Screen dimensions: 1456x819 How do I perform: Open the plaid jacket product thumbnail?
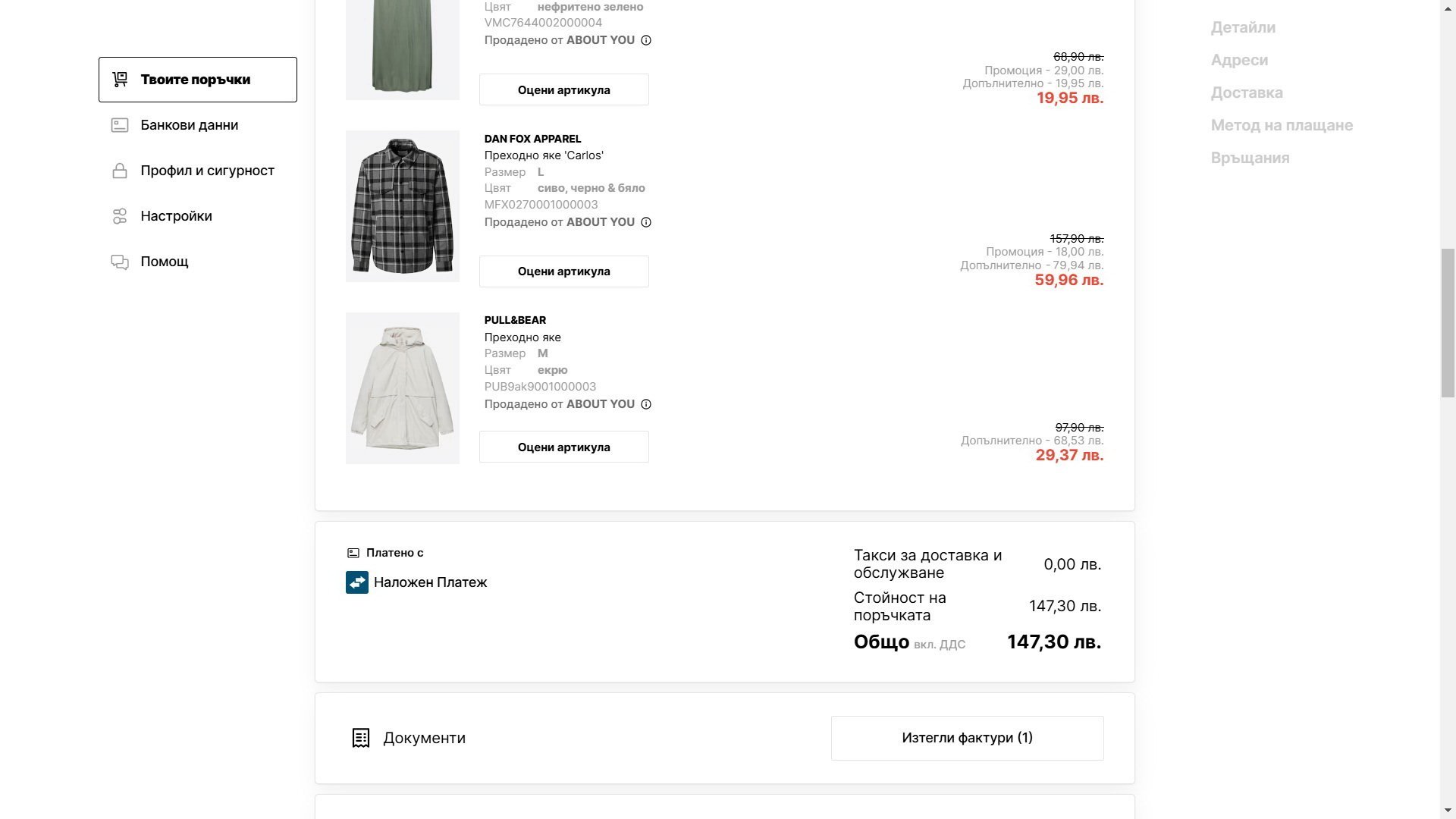(x=403, y=206)
